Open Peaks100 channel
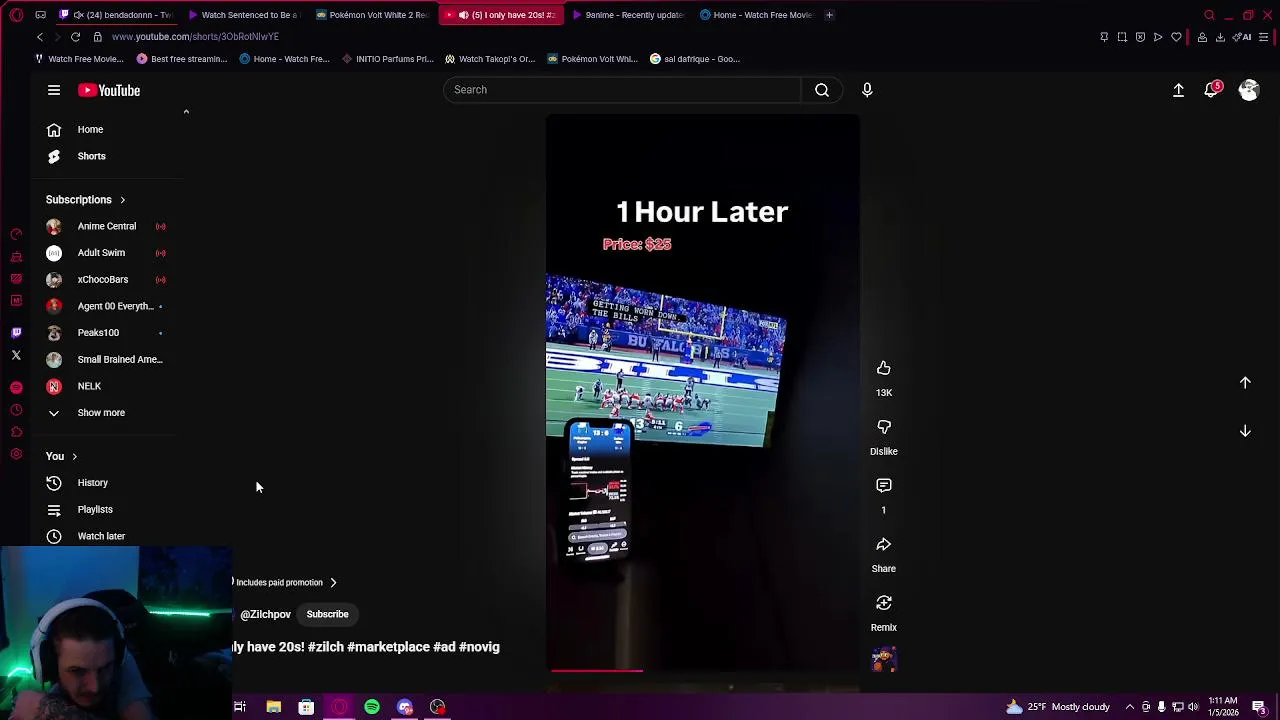Screen dimensions: 1280x720 coord(98,333)
